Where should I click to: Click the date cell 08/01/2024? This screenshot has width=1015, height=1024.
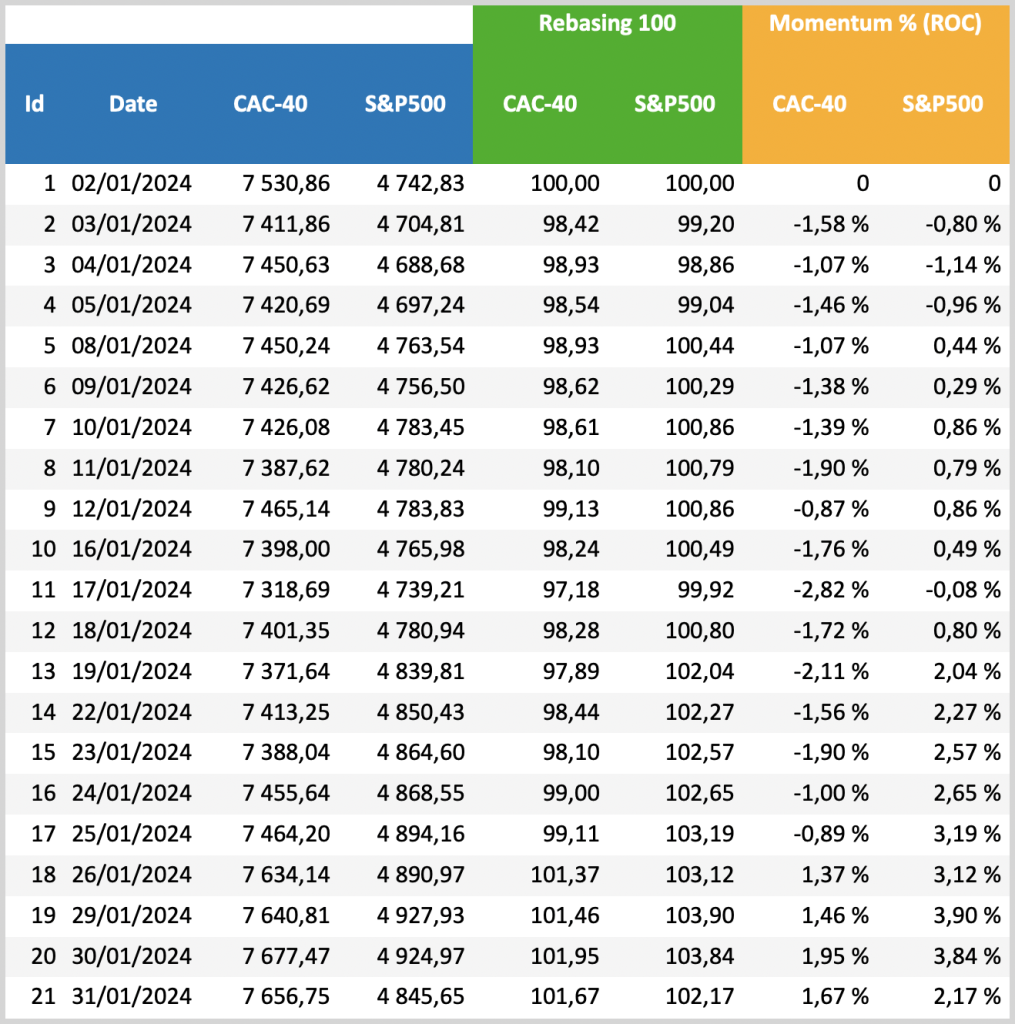[131, 345]
